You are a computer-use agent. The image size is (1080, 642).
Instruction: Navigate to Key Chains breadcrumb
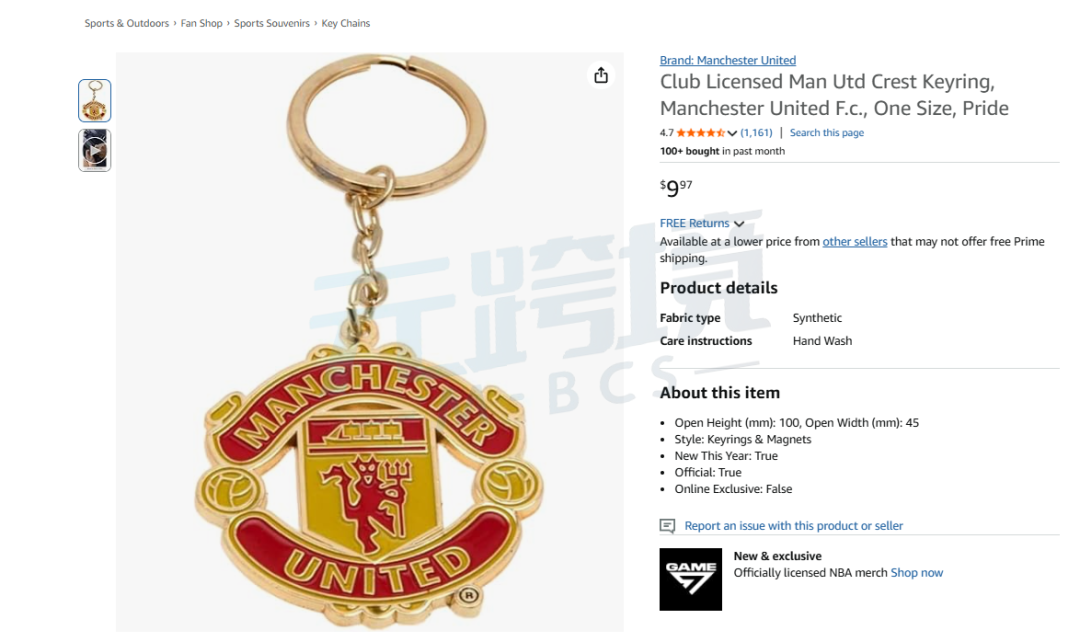(346, 23)
